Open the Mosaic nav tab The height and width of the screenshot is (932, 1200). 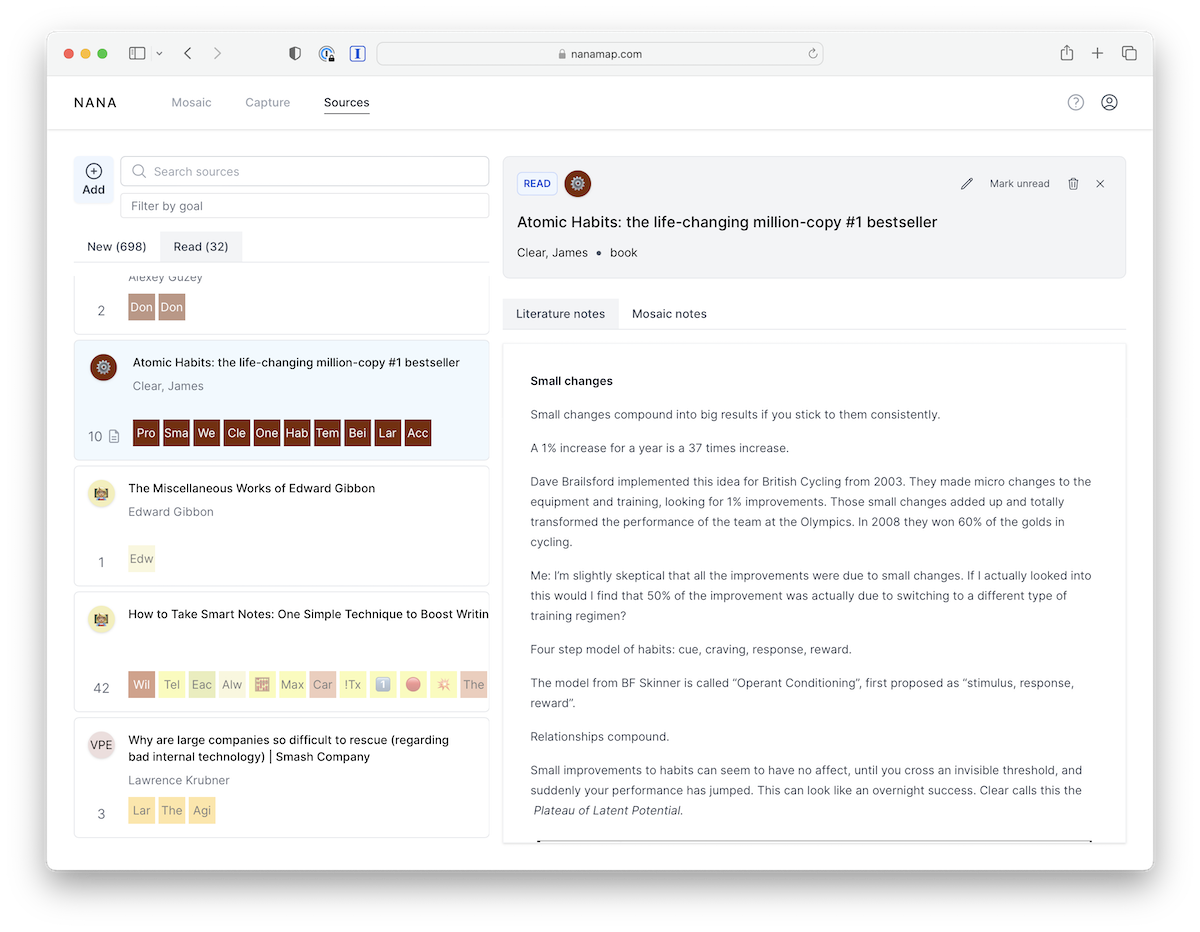click(x=191, y=102)
